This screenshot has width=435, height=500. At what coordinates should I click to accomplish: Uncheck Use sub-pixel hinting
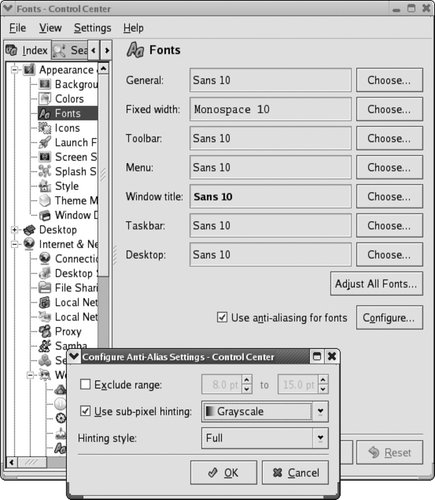[85, 411]
